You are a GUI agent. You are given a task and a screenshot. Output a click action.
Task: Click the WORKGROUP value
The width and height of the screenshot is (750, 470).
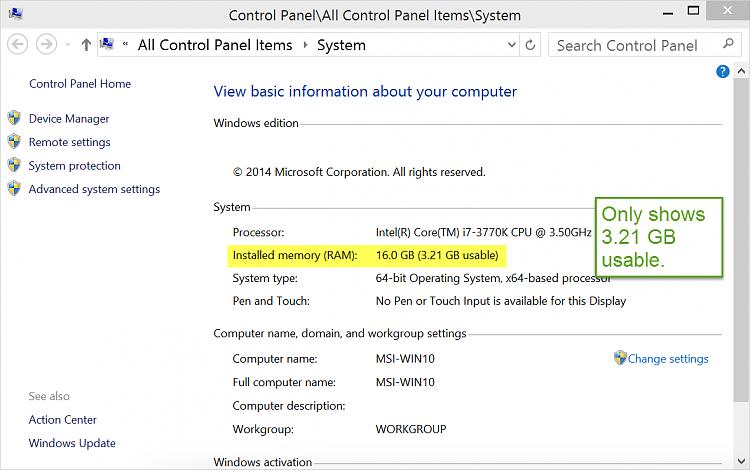[411, 429]
